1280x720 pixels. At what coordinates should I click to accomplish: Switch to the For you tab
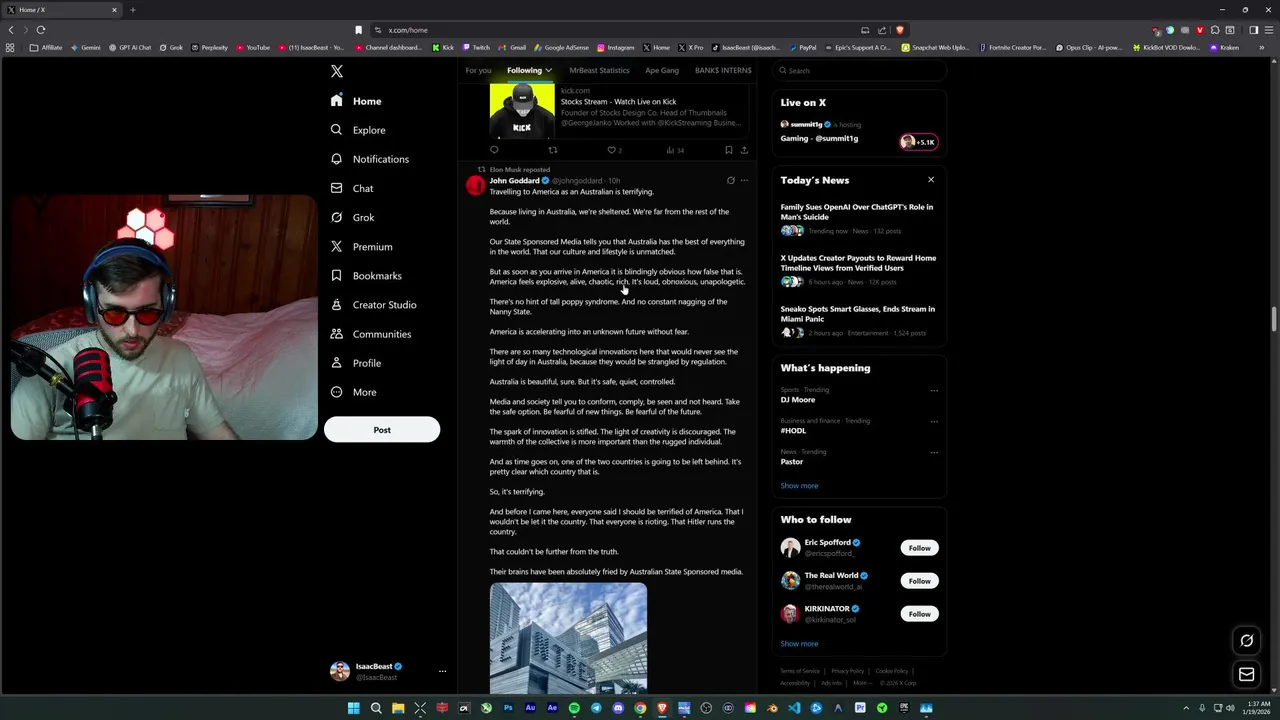[478, 71]
